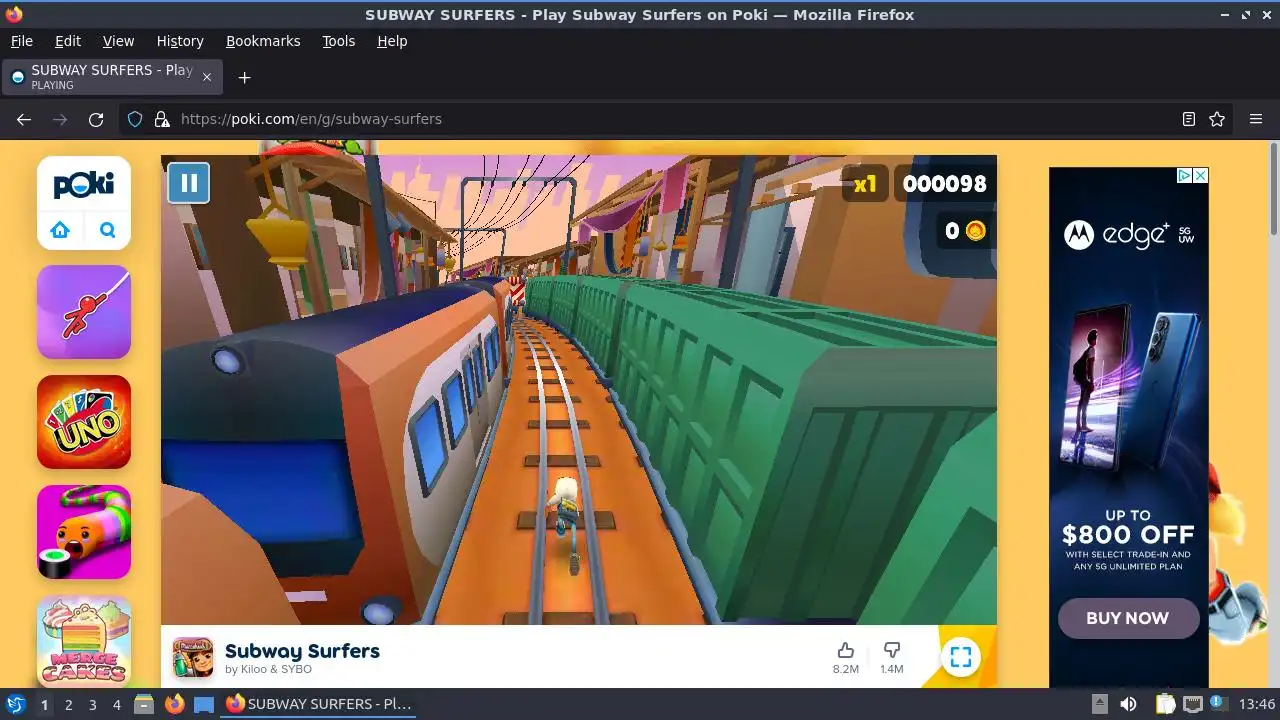The image size is (1280, 720).
Task: Open the History menu
Action: click(180, 41)
